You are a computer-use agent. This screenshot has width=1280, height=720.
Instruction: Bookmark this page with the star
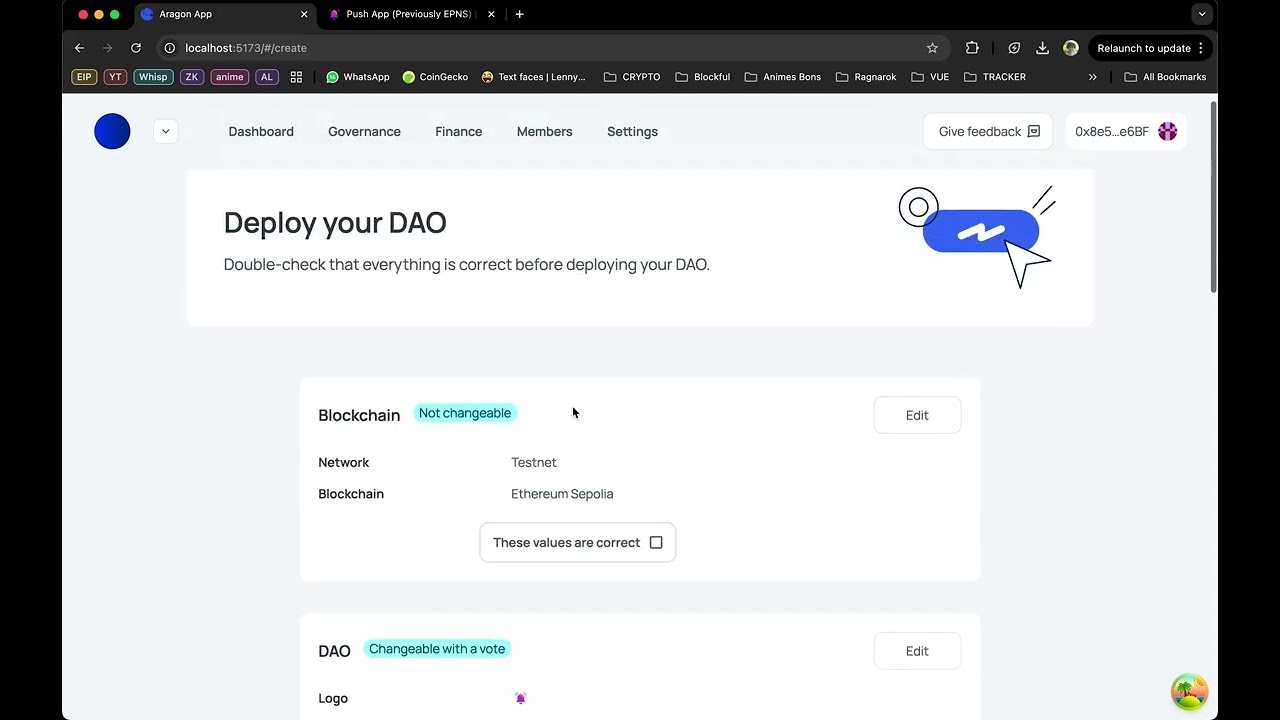click(x=932, y=48)
